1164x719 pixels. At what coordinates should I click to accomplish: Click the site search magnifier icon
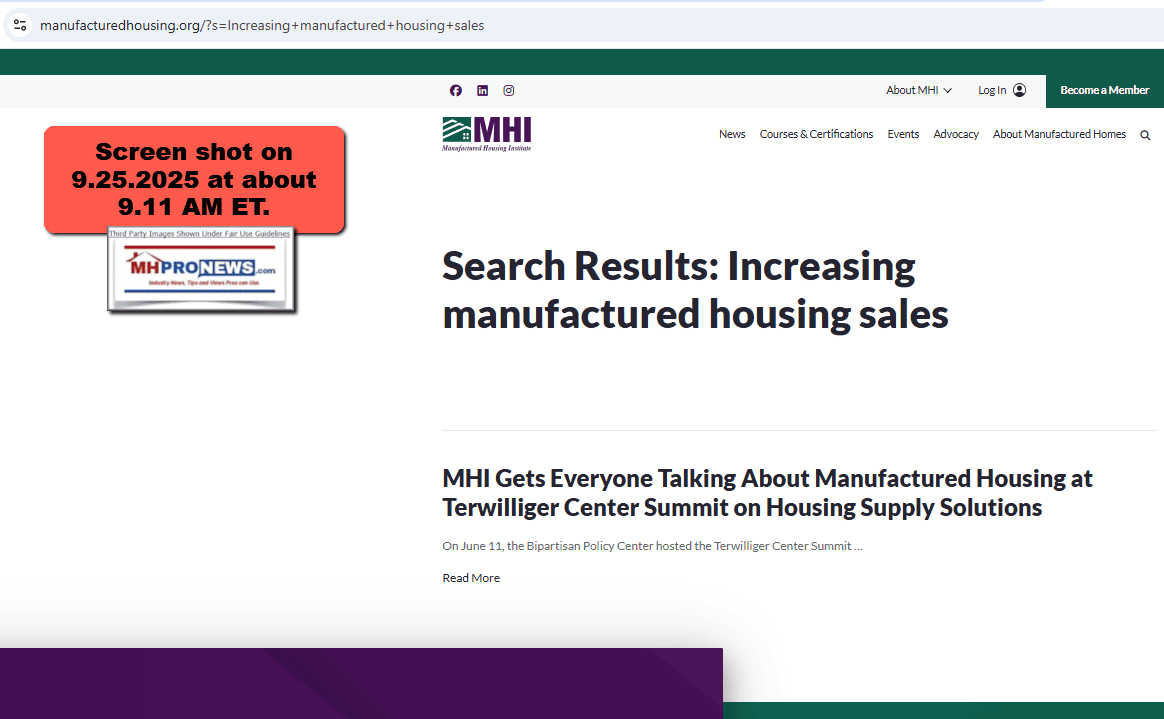pyautogui.click(x=1145, y=135)
